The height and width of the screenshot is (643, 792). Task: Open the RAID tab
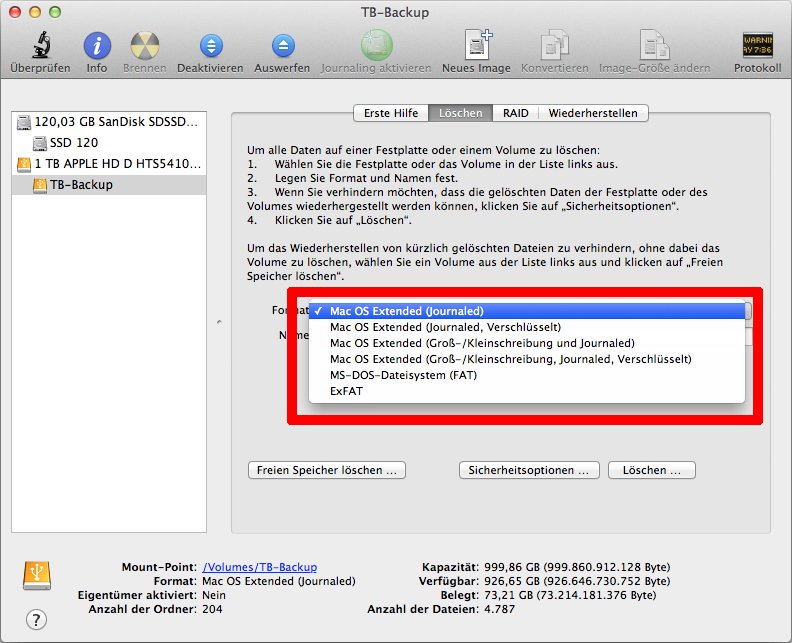(516, 113)
